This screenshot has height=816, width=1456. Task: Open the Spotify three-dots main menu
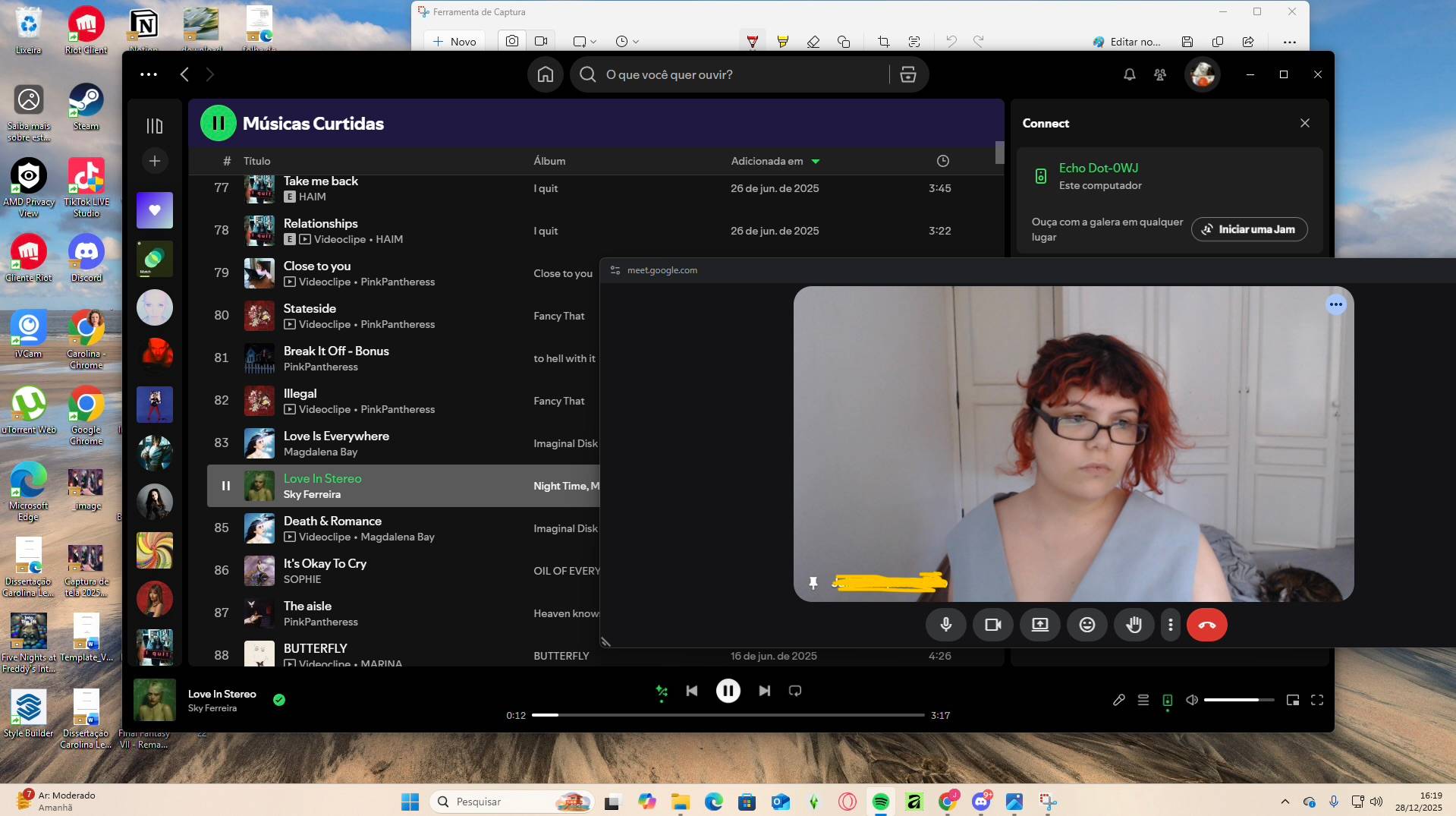tap(149, 74)
